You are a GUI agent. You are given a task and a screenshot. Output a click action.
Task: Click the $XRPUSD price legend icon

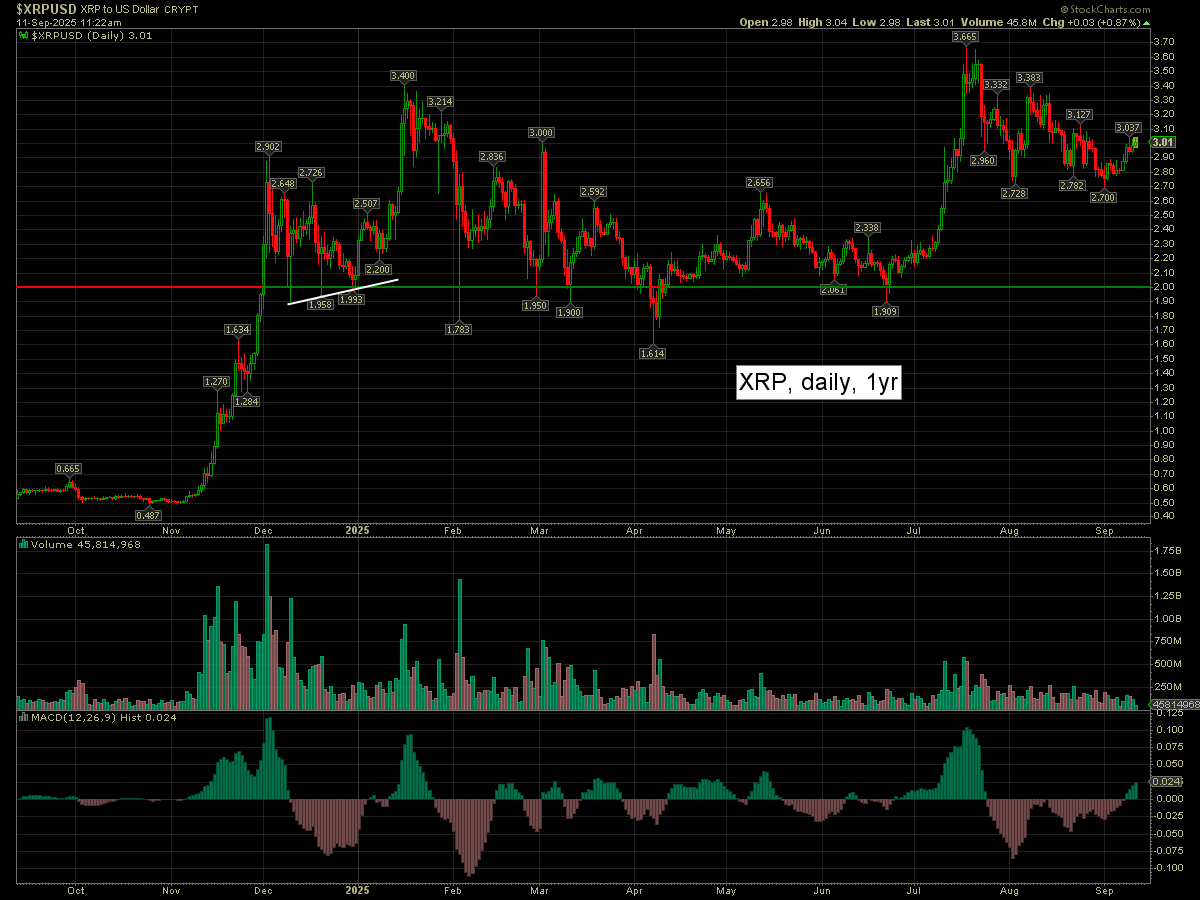coord(25,35)
